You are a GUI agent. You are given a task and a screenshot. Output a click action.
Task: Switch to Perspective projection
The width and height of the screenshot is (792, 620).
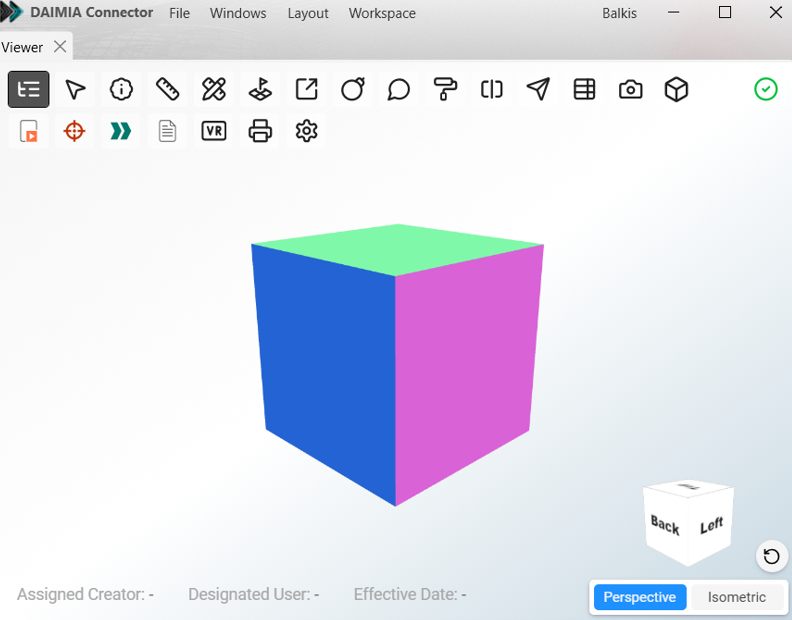point(640,597)
